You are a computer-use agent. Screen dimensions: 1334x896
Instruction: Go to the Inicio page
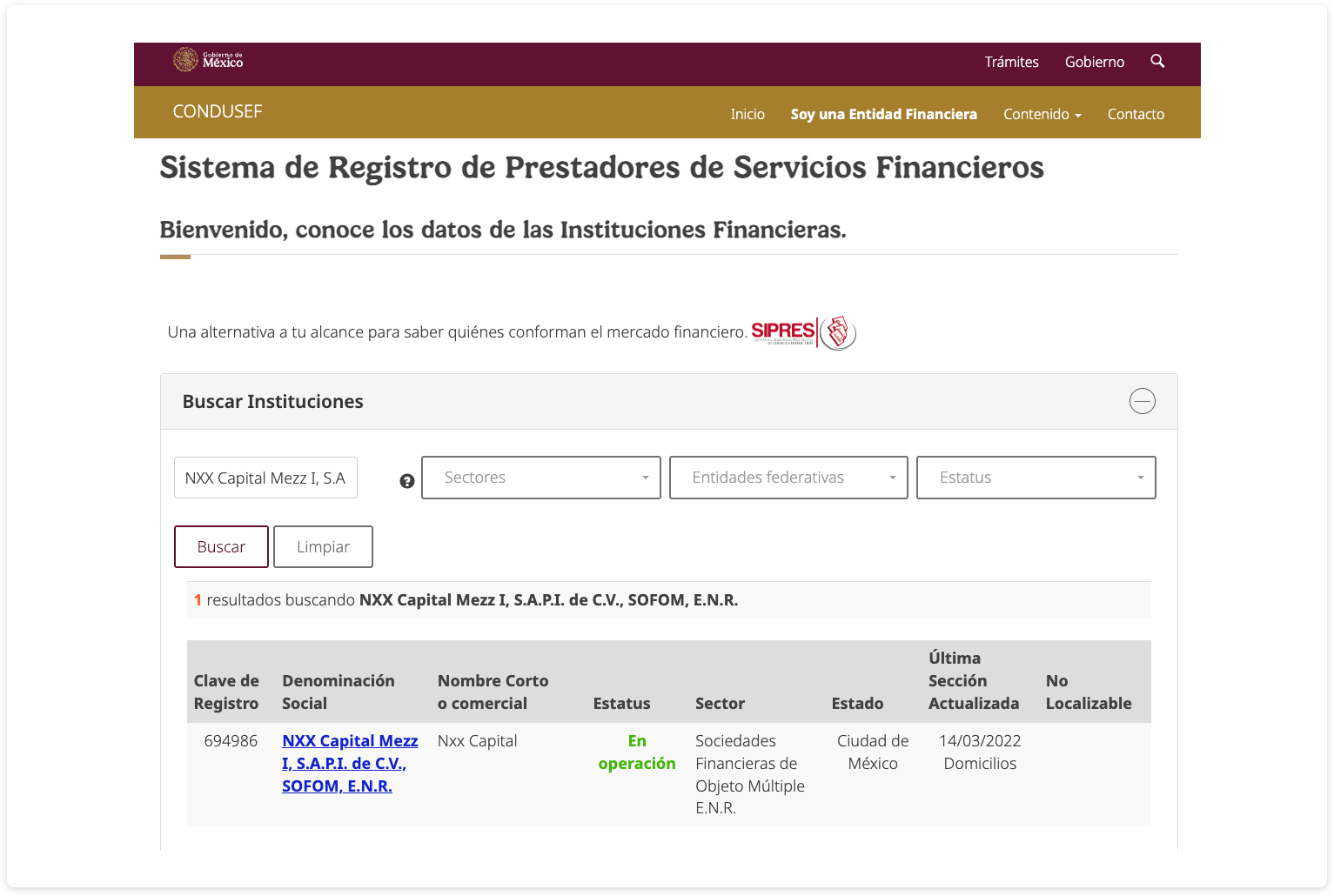[747, 114]
